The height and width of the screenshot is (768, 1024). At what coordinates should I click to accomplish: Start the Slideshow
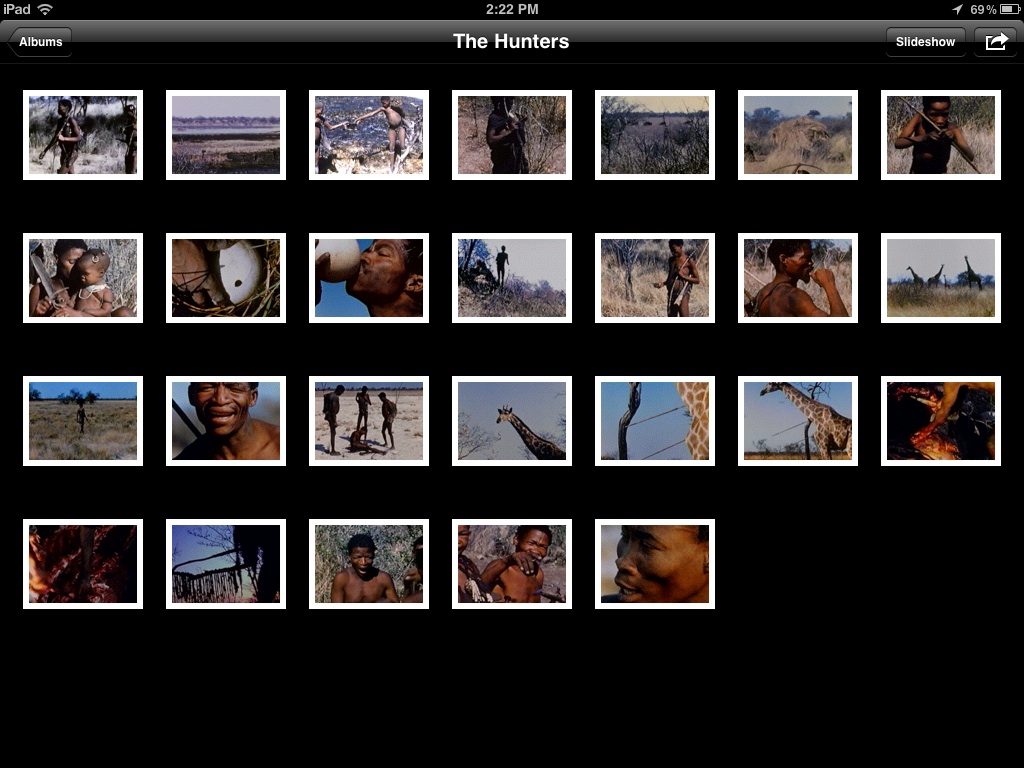pos(925,42)
